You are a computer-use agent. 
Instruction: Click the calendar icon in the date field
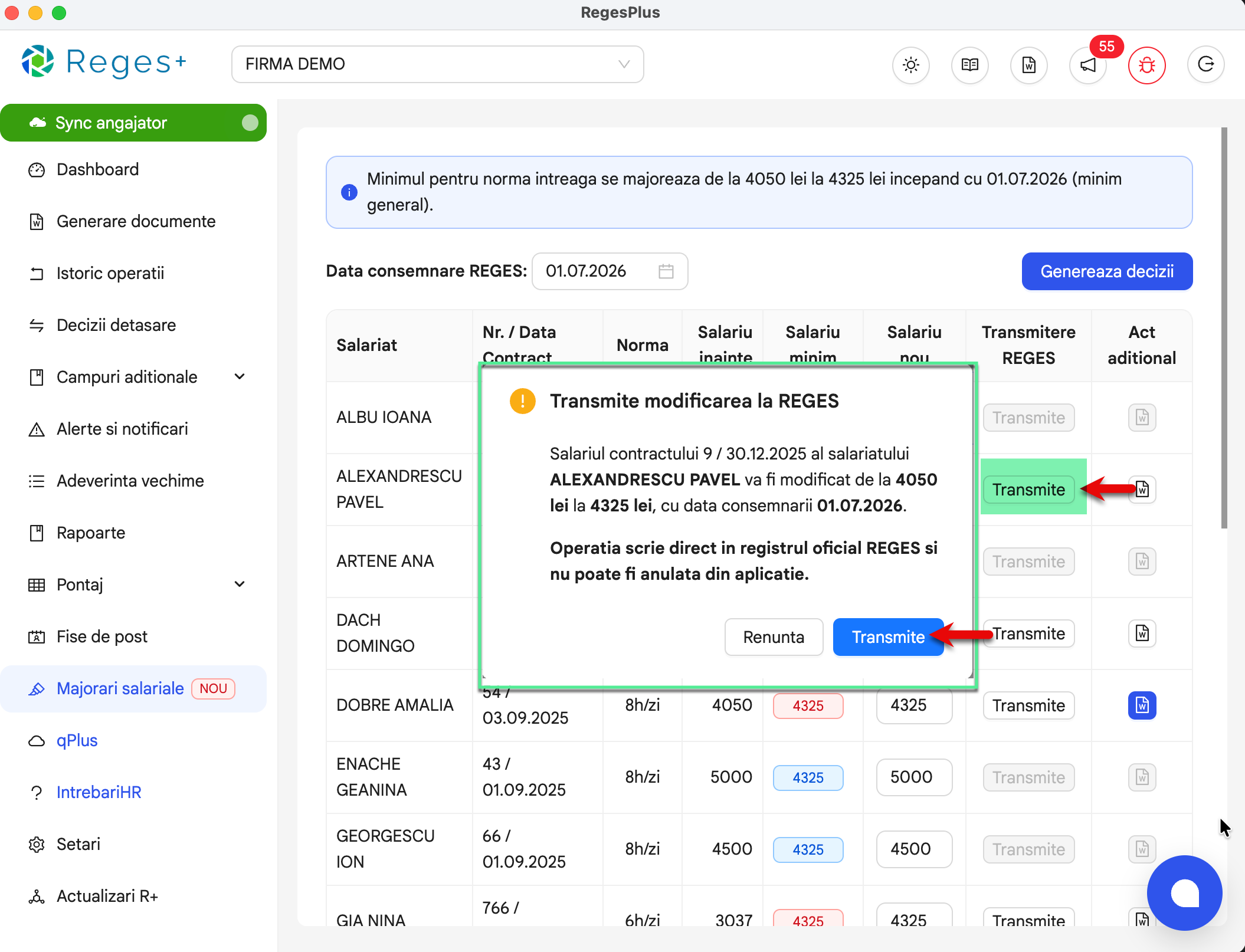[x=666, y=271]
